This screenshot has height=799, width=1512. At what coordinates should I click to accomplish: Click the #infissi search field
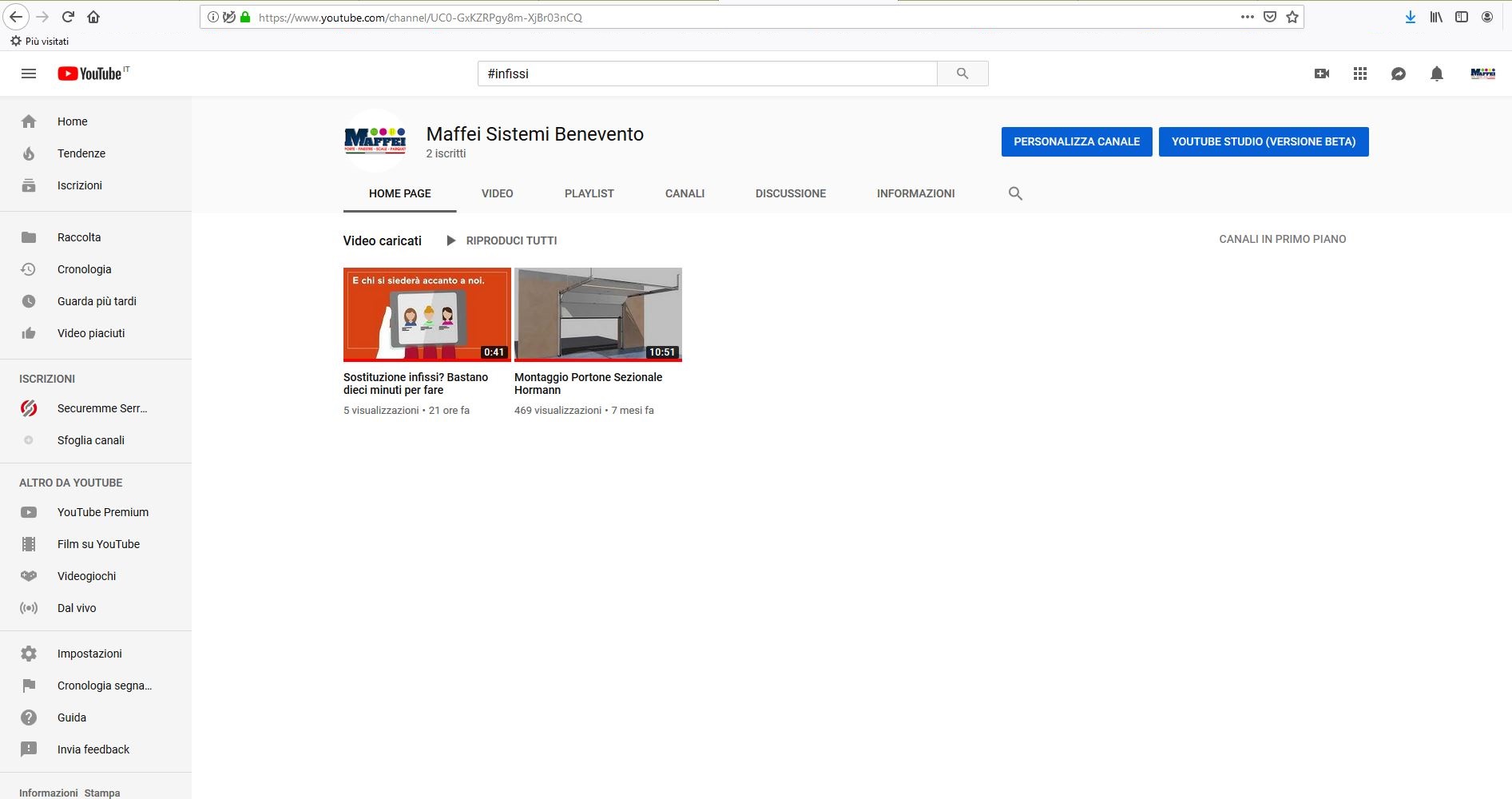[708, 74]
